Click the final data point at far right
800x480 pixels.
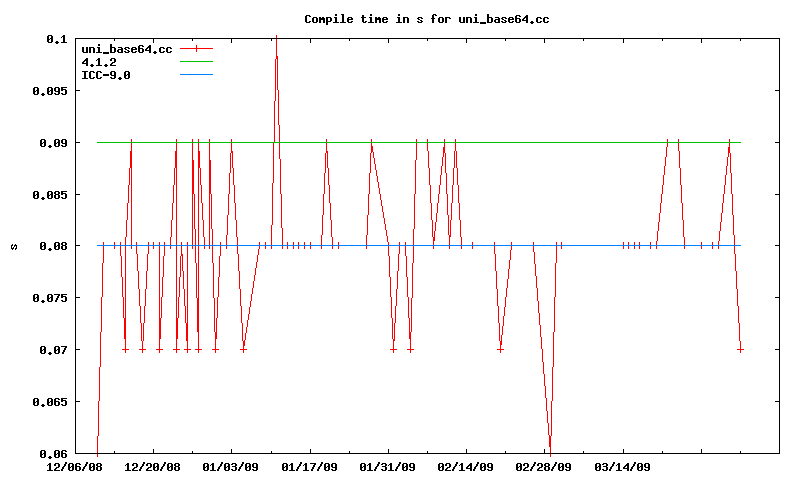(x=740, y=349)
